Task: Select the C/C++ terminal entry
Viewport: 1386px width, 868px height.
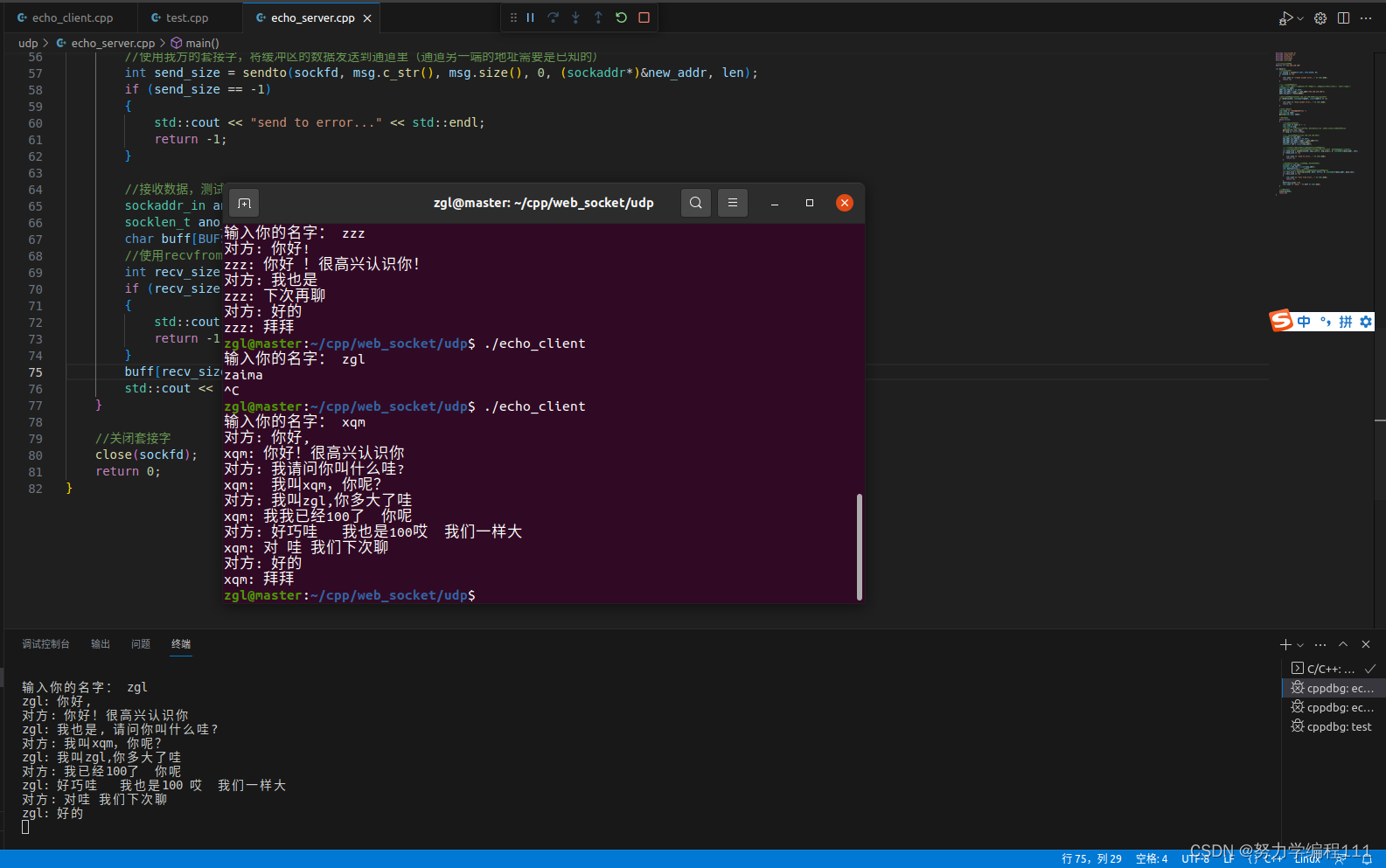Action: click(1334, 669)
